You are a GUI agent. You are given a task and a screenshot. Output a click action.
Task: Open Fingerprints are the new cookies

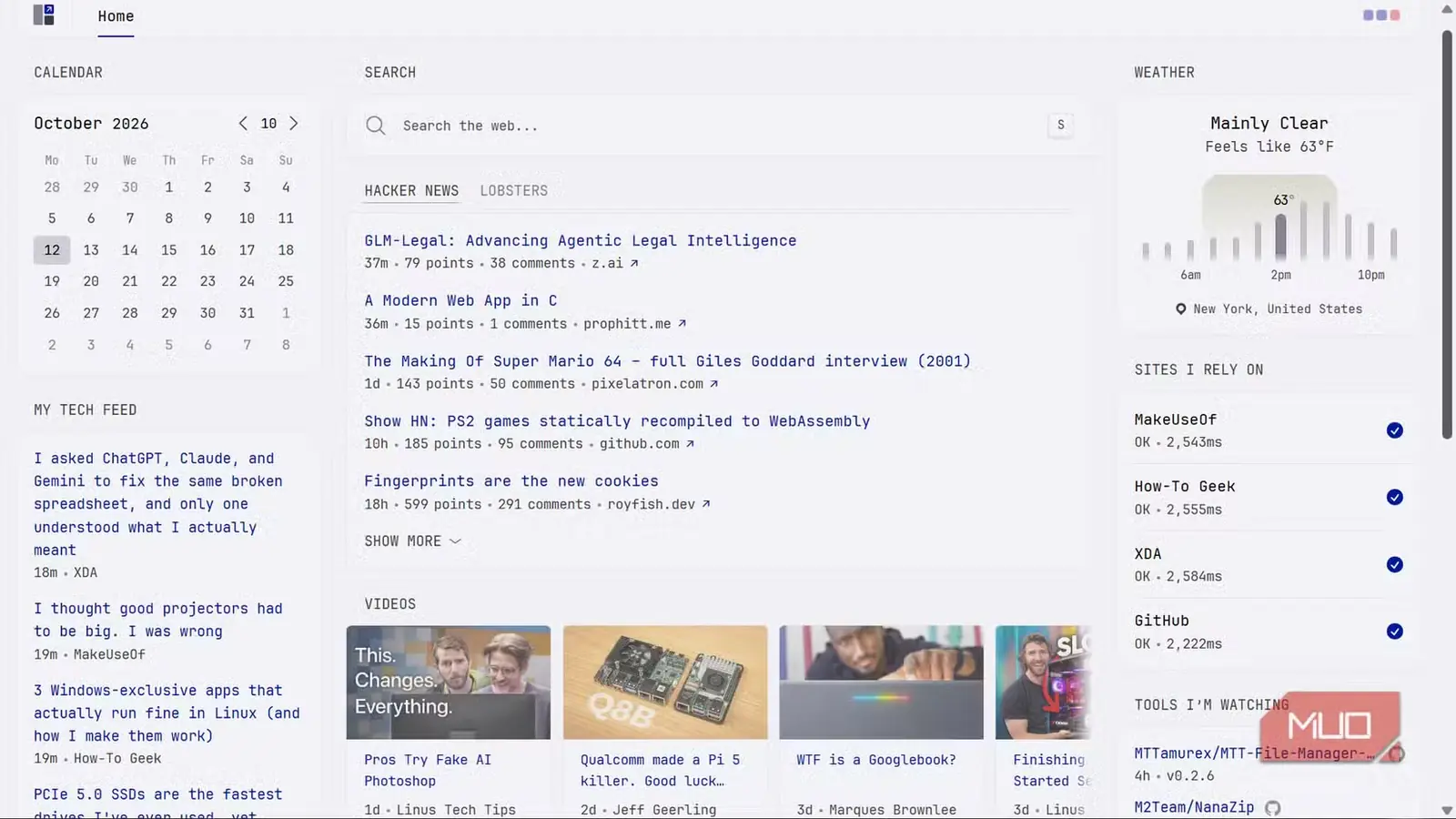click(511, 480)
